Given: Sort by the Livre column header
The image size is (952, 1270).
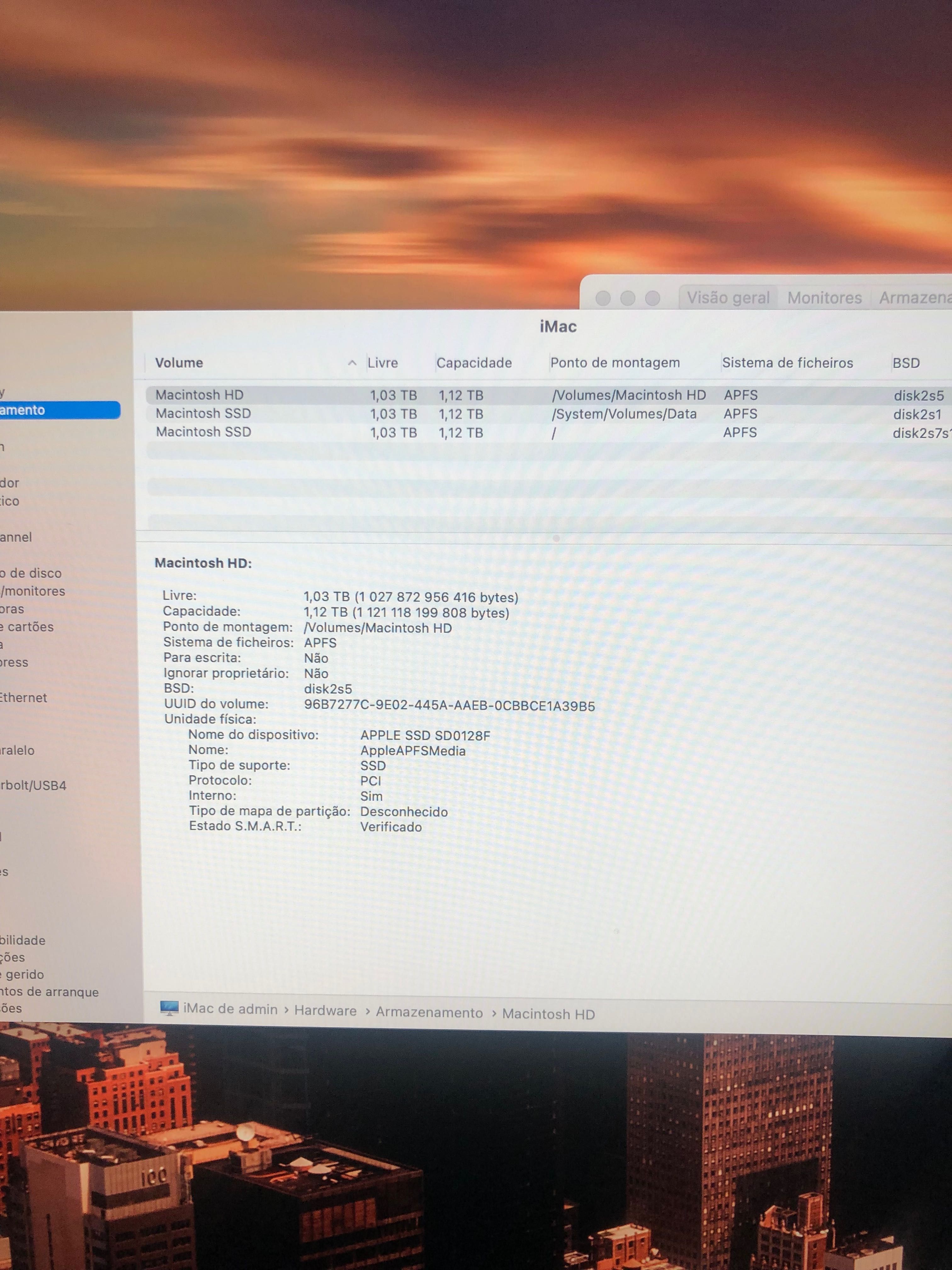Looking at the screenshot, I should tap(383, 363).
